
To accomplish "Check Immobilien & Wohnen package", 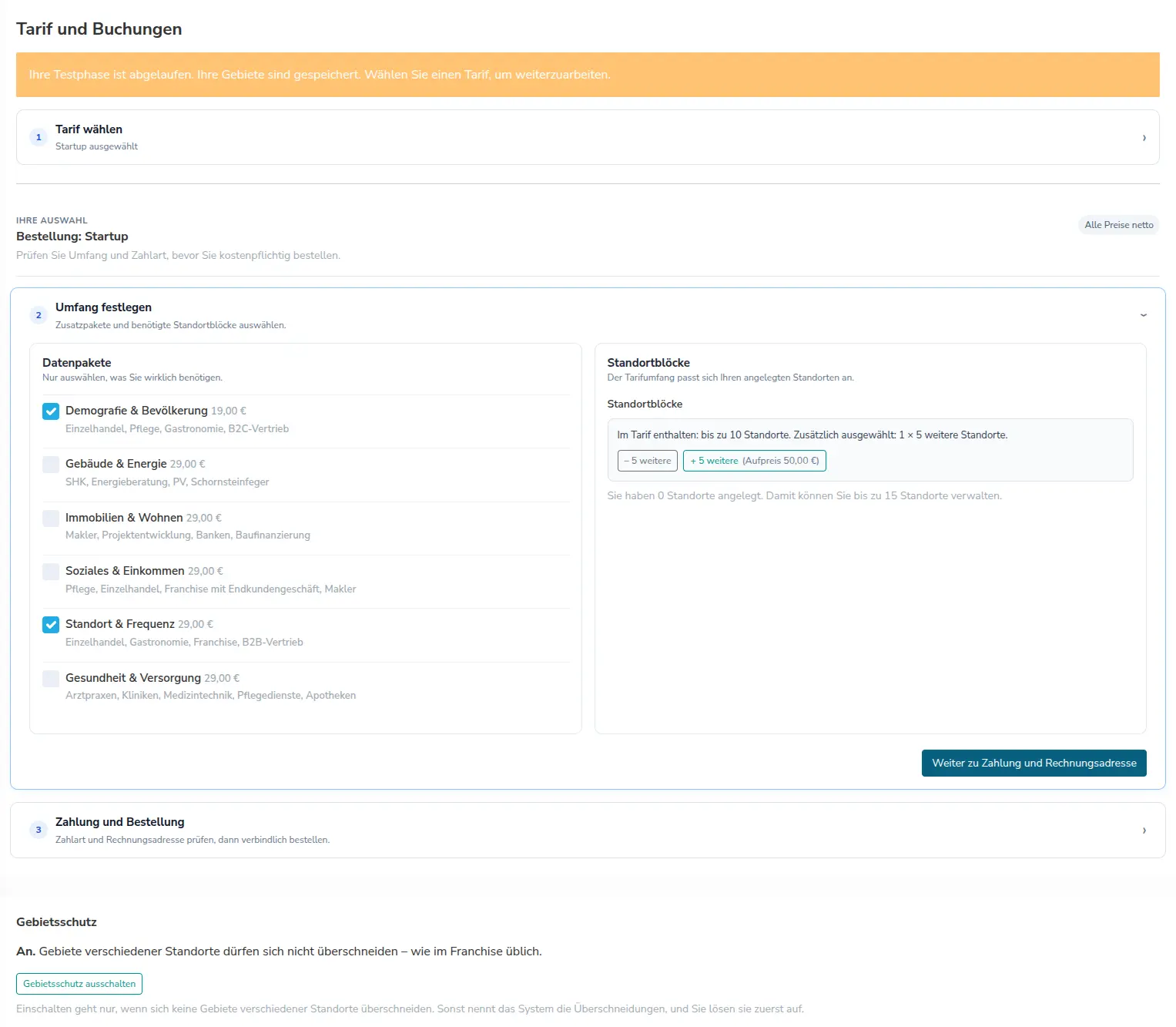I will coord(51,519).
